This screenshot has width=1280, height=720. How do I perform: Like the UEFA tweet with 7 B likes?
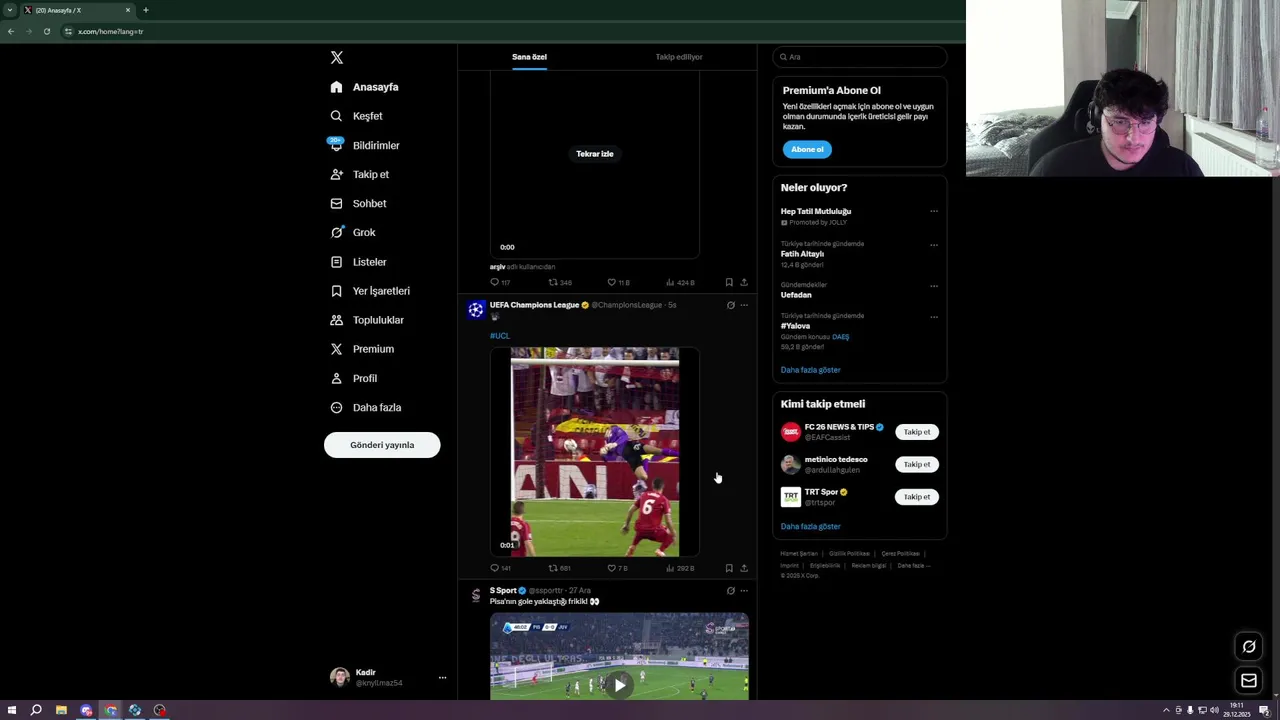(617, 568)
